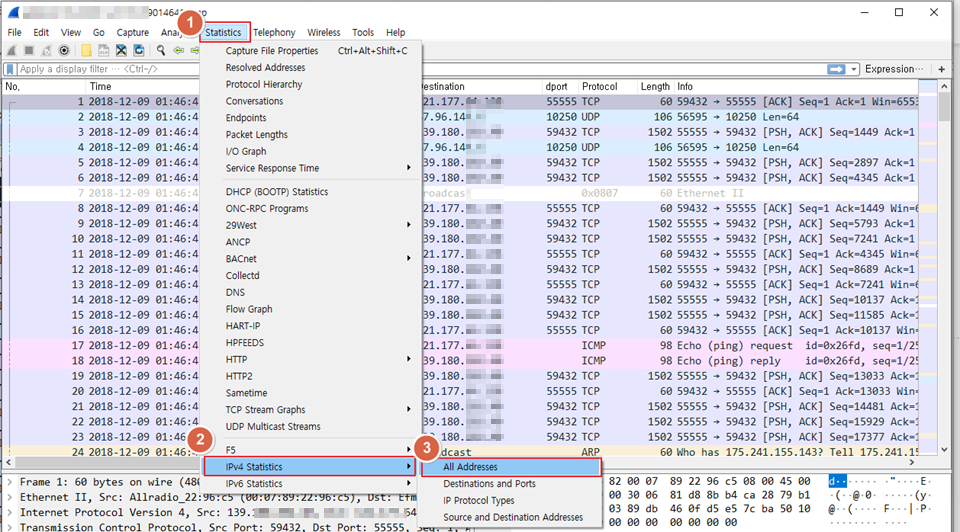Restart the current capture
The height and width of the screenshot is (532, 960).
[47, 50]
